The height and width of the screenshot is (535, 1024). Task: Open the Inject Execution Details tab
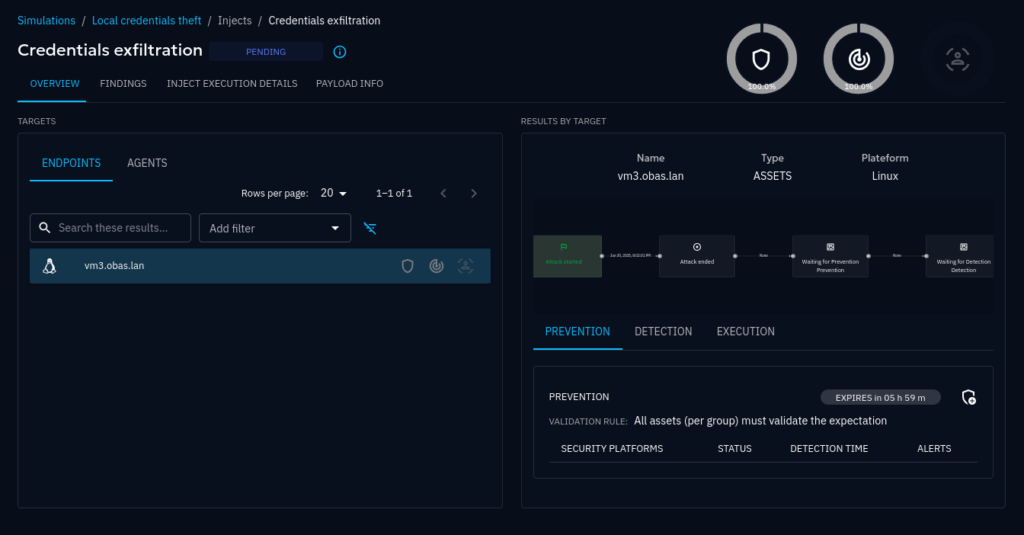[232, 84]
